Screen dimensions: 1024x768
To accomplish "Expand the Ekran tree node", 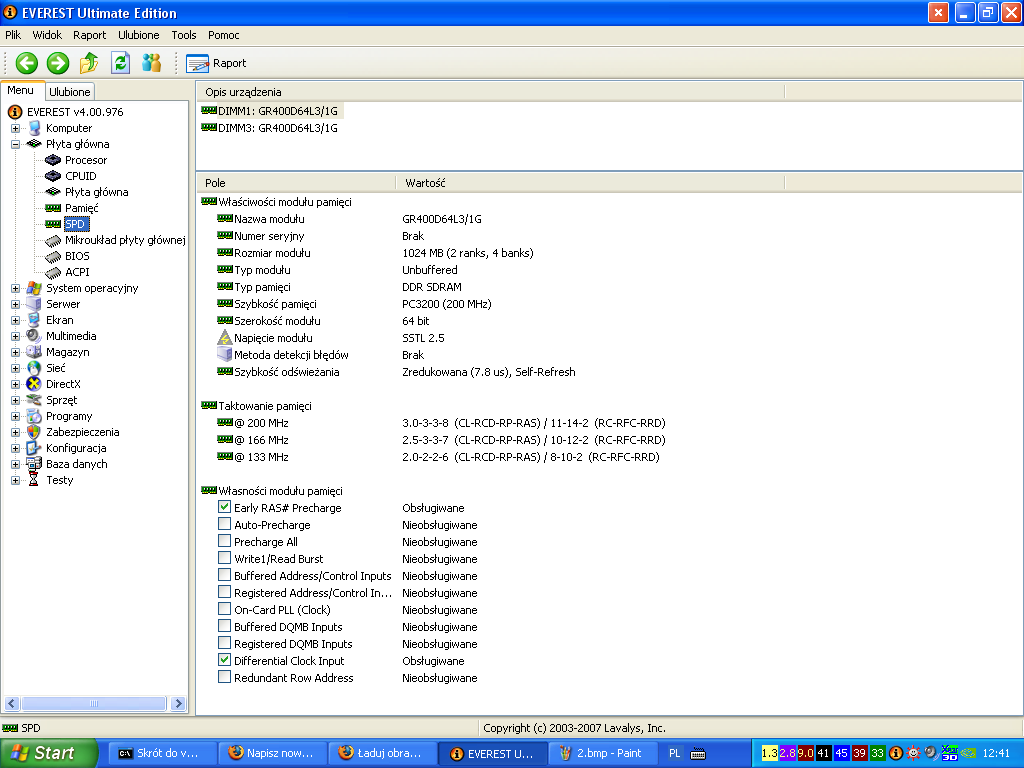I will (16, 321).
